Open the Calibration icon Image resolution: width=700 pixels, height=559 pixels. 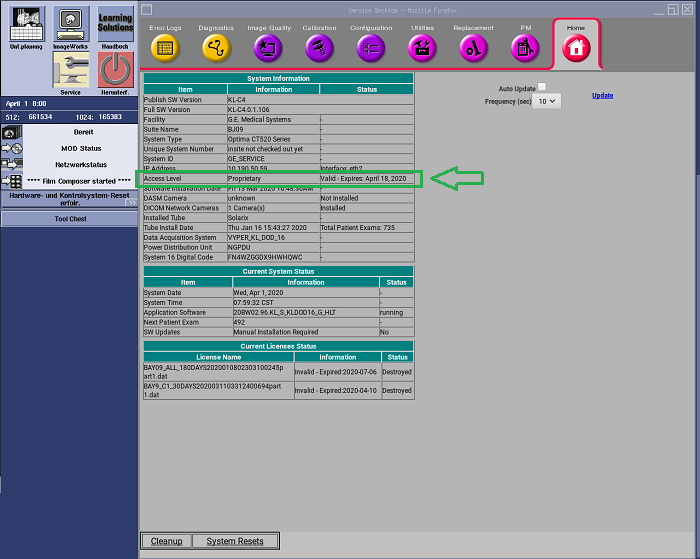(319, 46)
